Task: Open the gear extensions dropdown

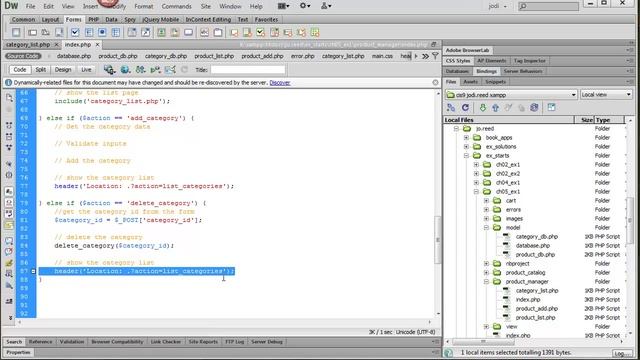Action: (305, 6)
